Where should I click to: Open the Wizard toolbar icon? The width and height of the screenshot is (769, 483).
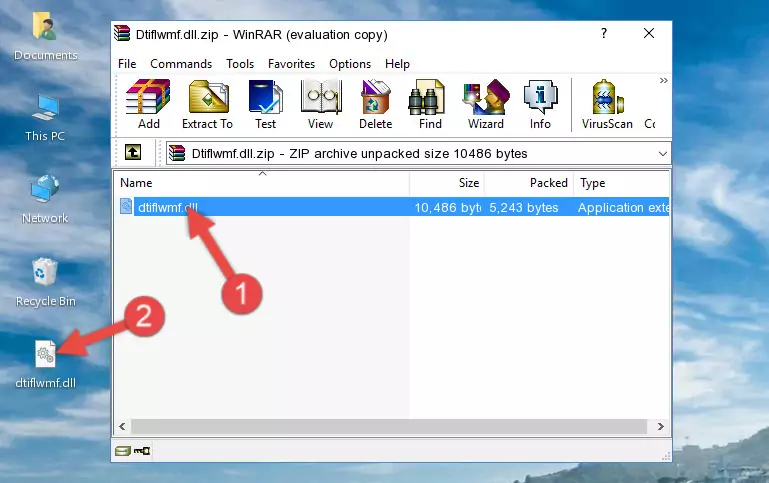coord(486,104)
